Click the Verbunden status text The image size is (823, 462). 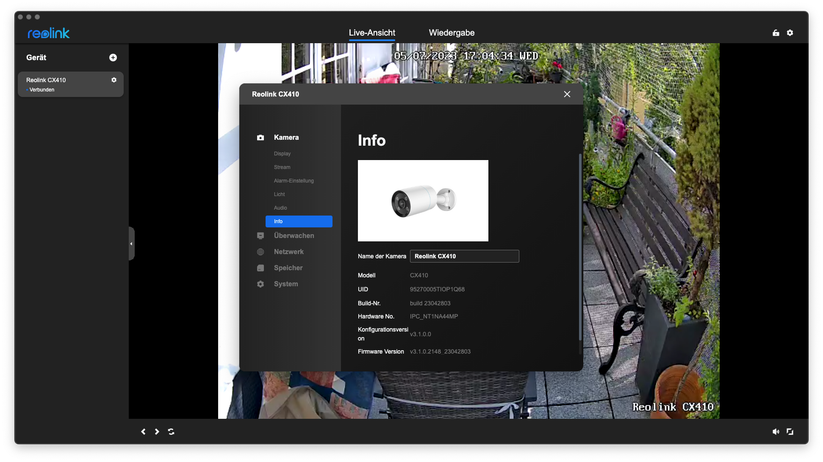click(41, 90)
